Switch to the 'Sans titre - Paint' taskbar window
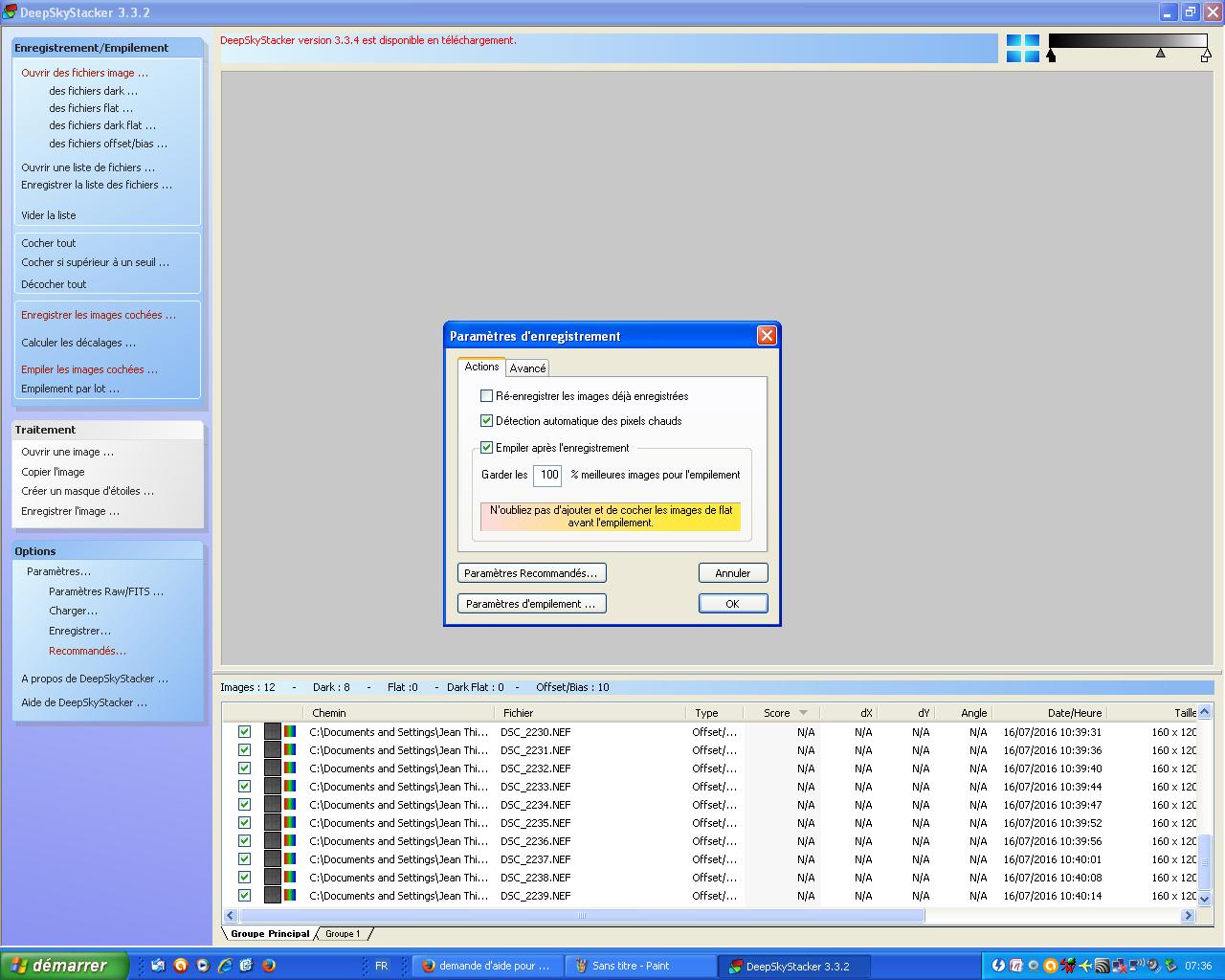 click(x=640, y=966)
